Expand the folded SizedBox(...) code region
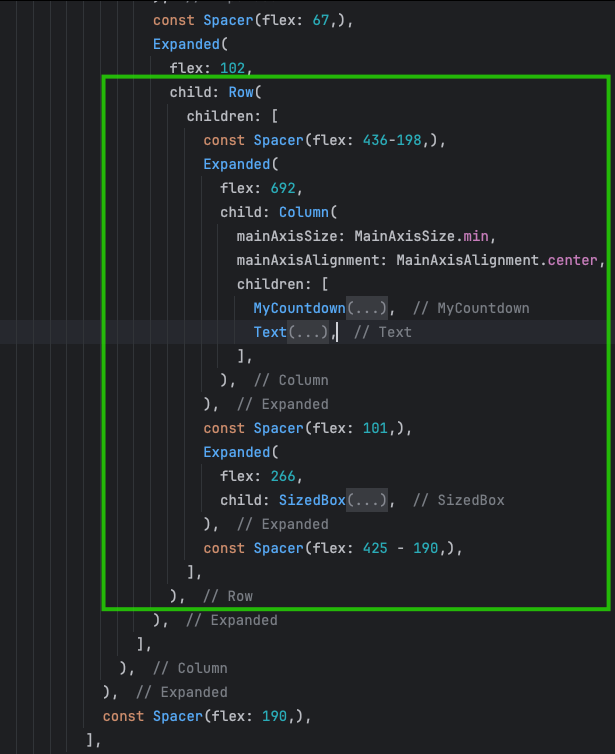 click(367, 500)
